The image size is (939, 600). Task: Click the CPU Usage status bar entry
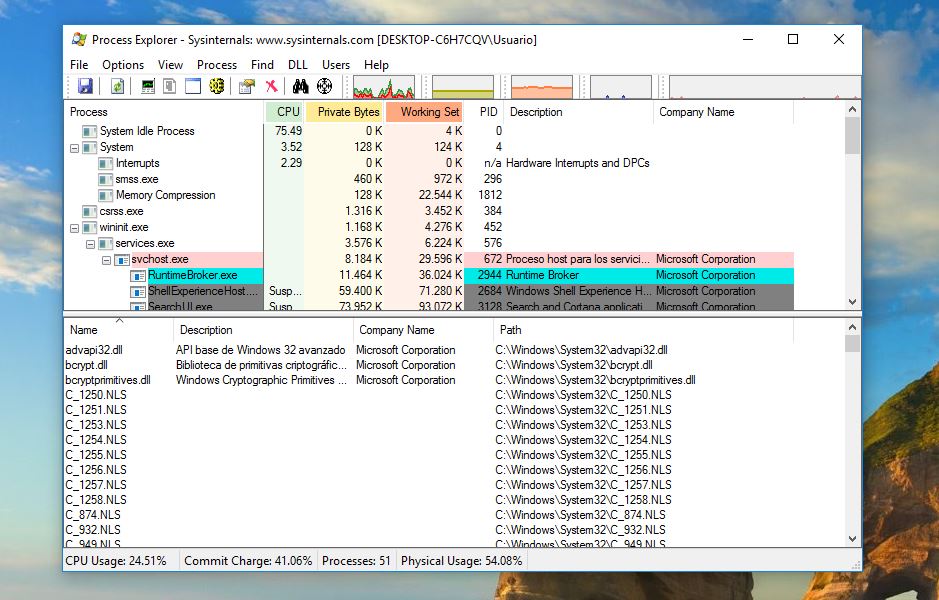click(116, 561)
